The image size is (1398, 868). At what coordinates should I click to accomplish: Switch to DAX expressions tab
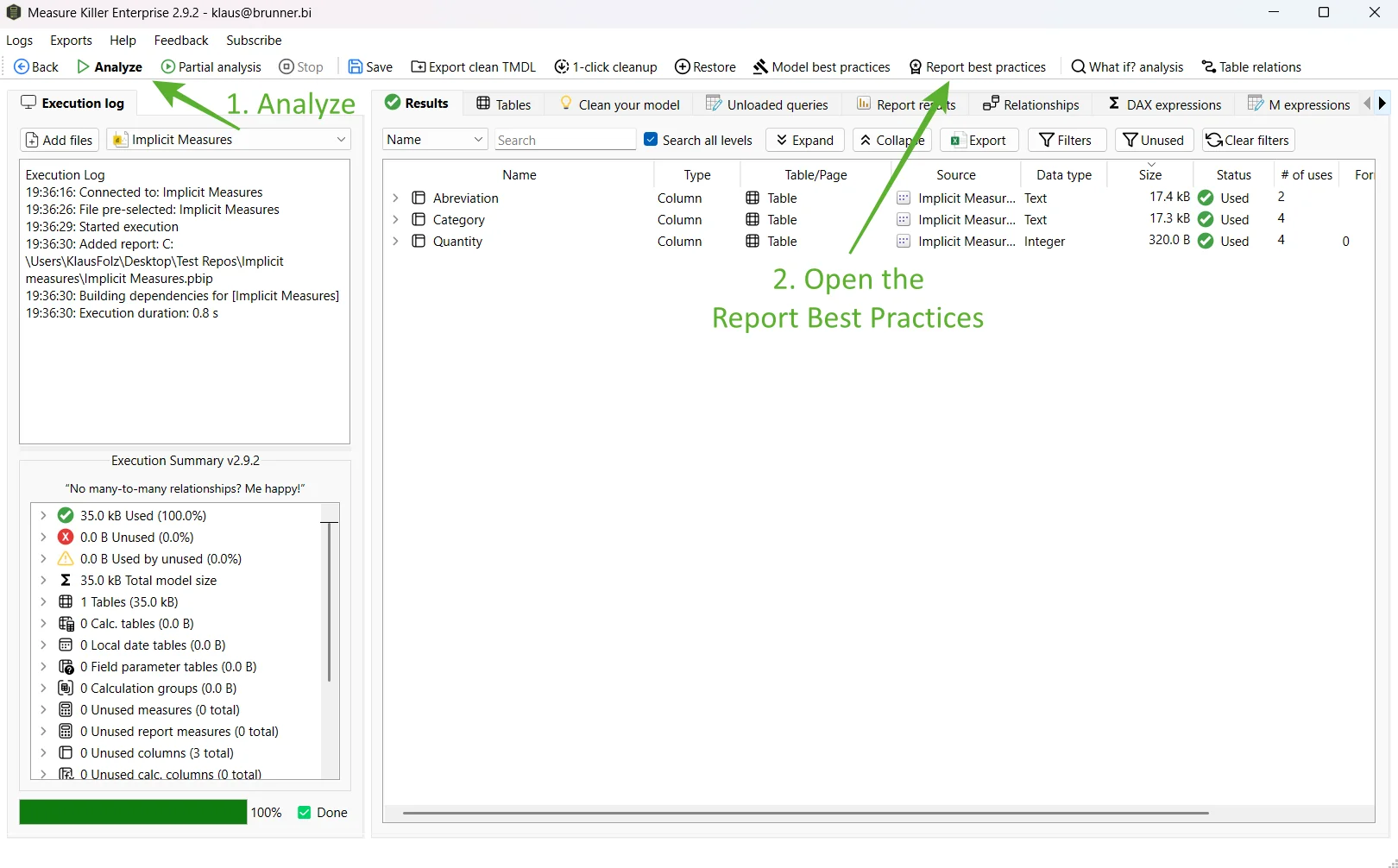(x=1165, y=104)
